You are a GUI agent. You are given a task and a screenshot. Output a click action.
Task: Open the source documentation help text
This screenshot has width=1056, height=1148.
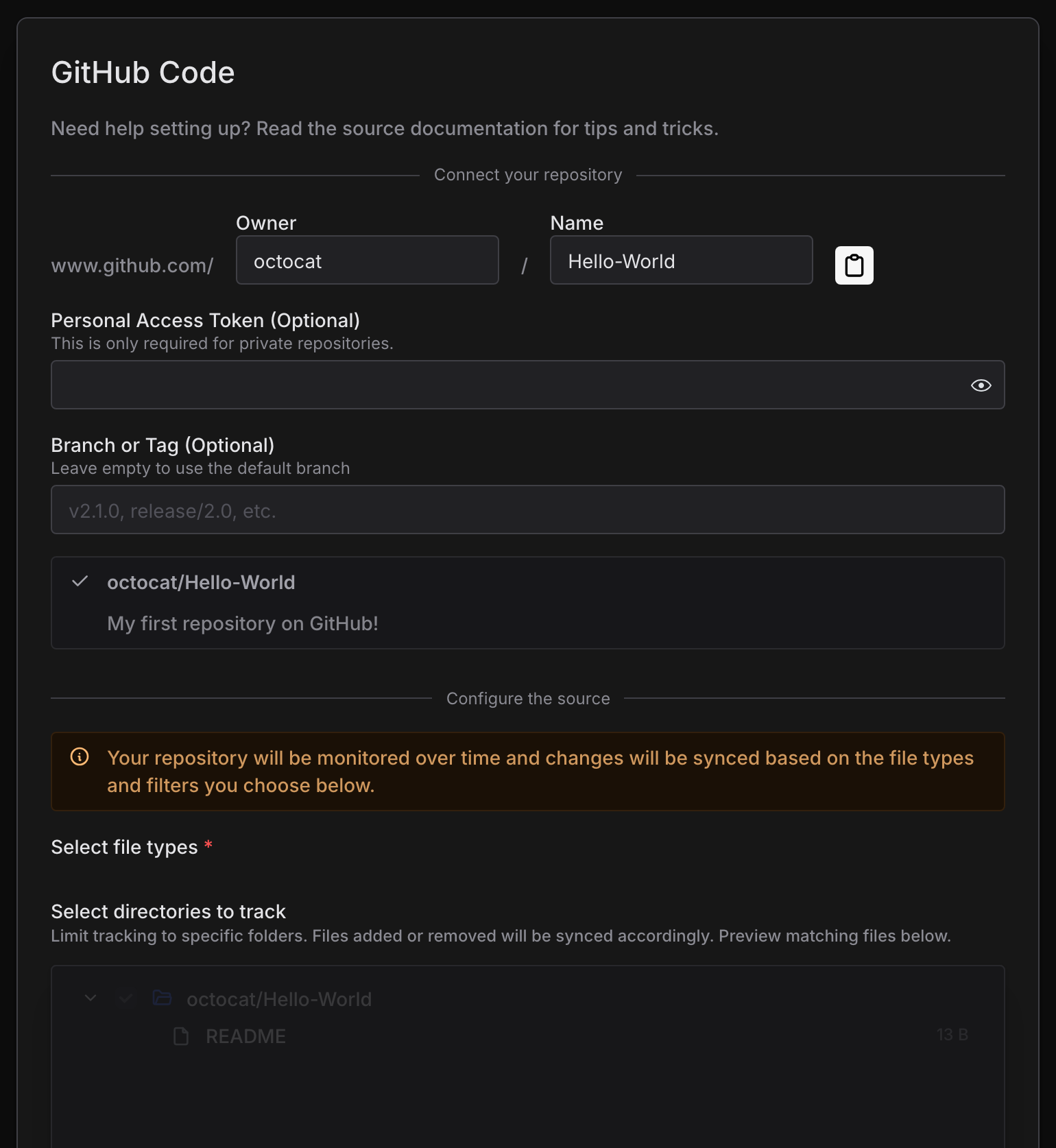click(385, 128)
